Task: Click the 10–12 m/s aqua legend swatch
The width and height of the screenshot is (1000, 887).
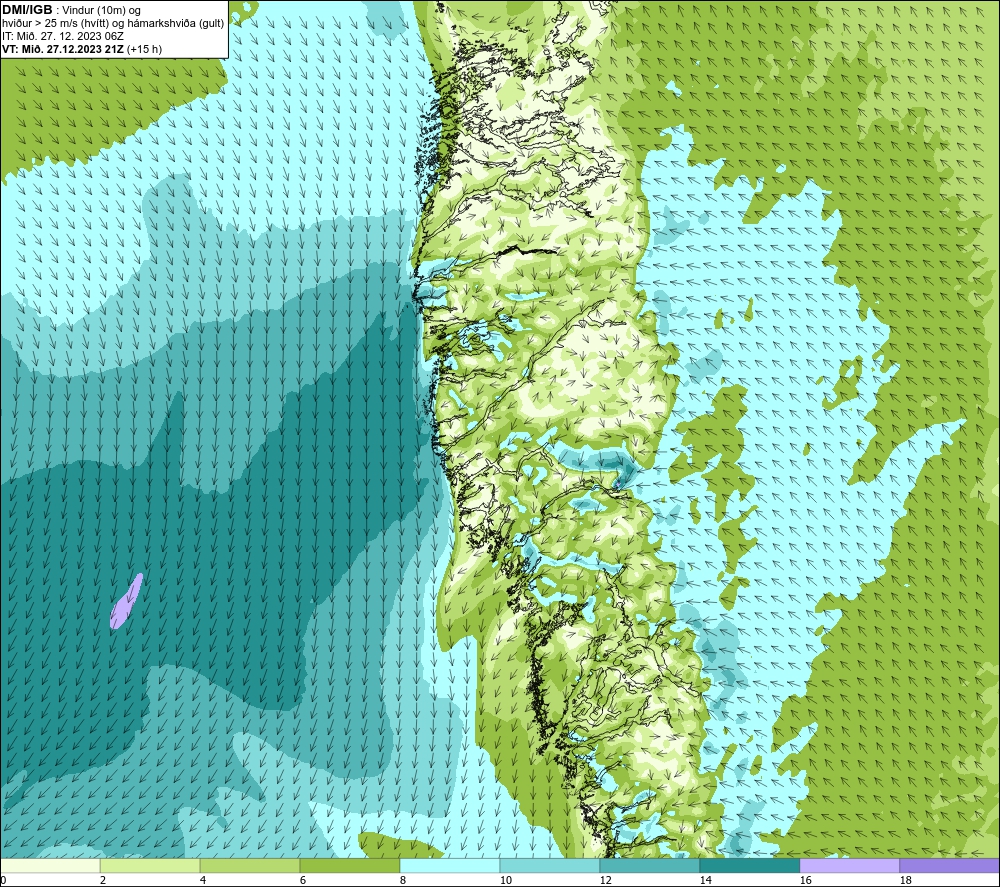Action: (550, 865)
